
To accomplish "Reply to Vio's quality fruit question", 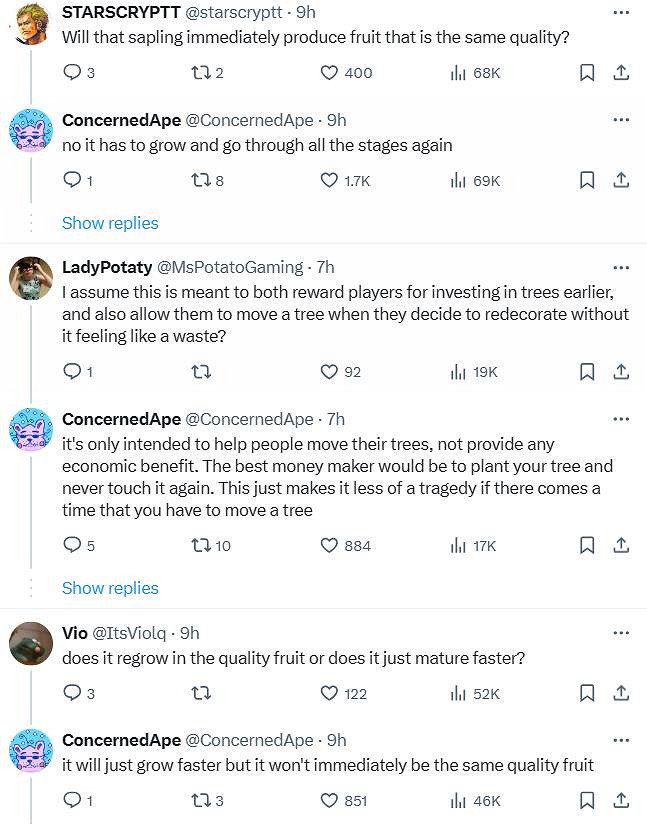I will point(72,693).
